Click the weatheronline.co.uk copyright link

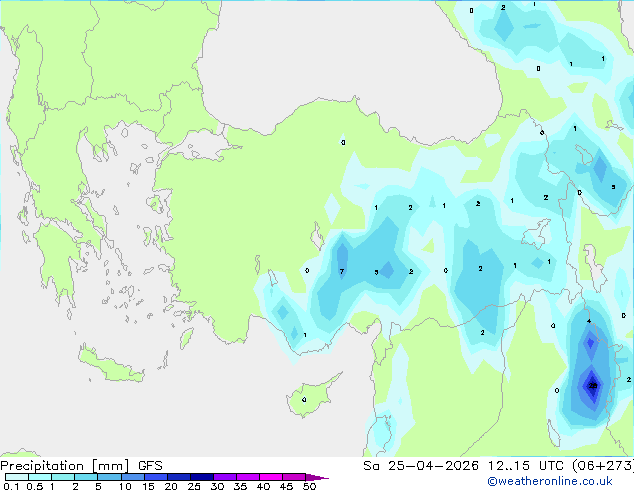pos(550,481)
